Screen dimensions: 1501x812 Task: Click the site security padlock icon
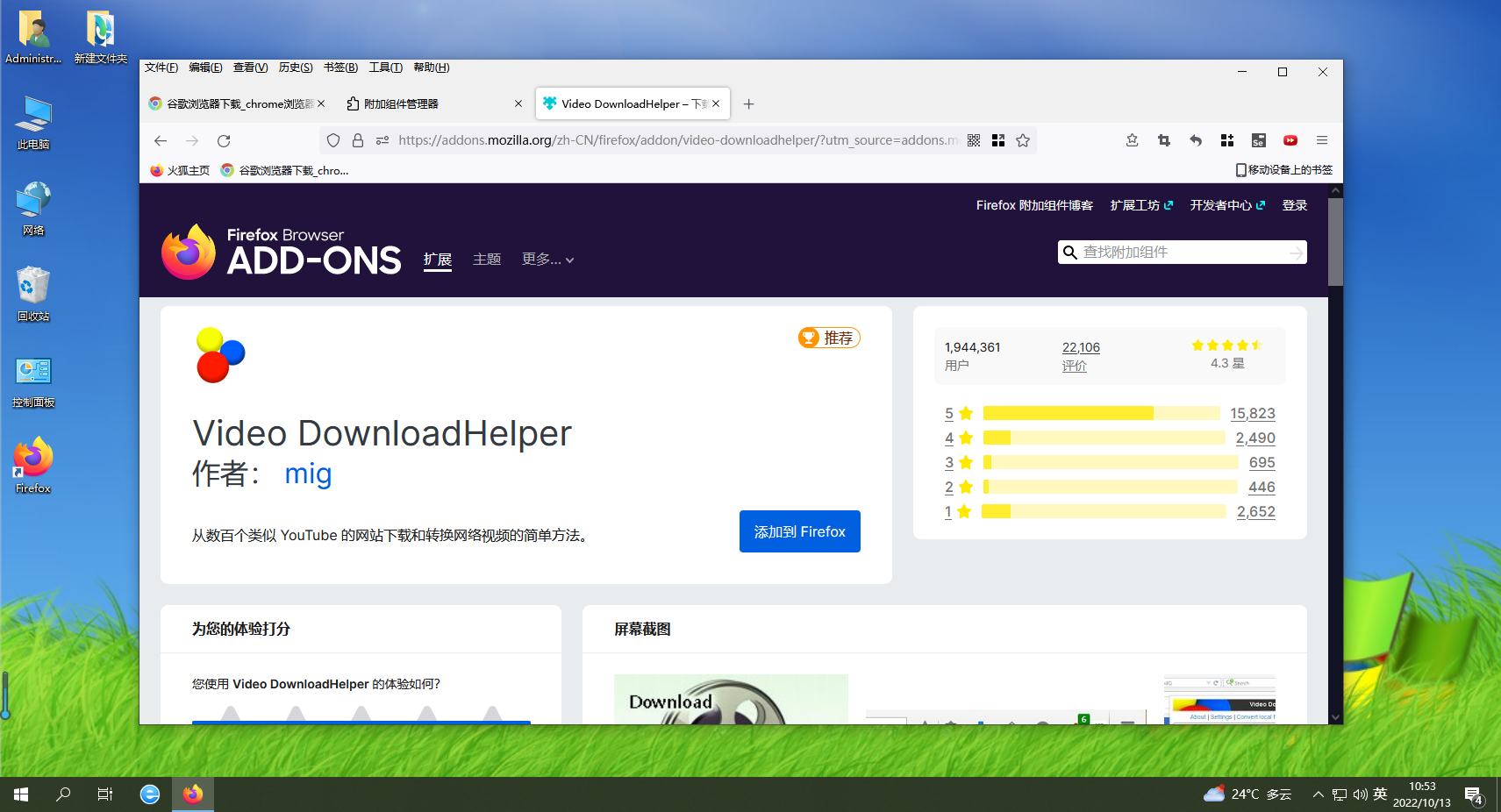click(358, 140)
